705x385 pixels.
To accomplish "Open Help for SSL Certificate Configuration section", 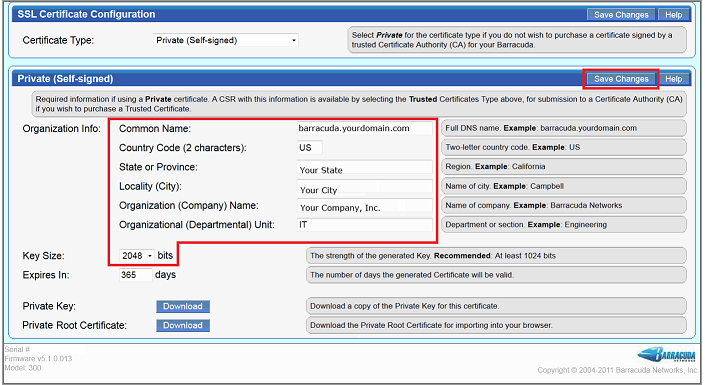I will tap(673, 15).
